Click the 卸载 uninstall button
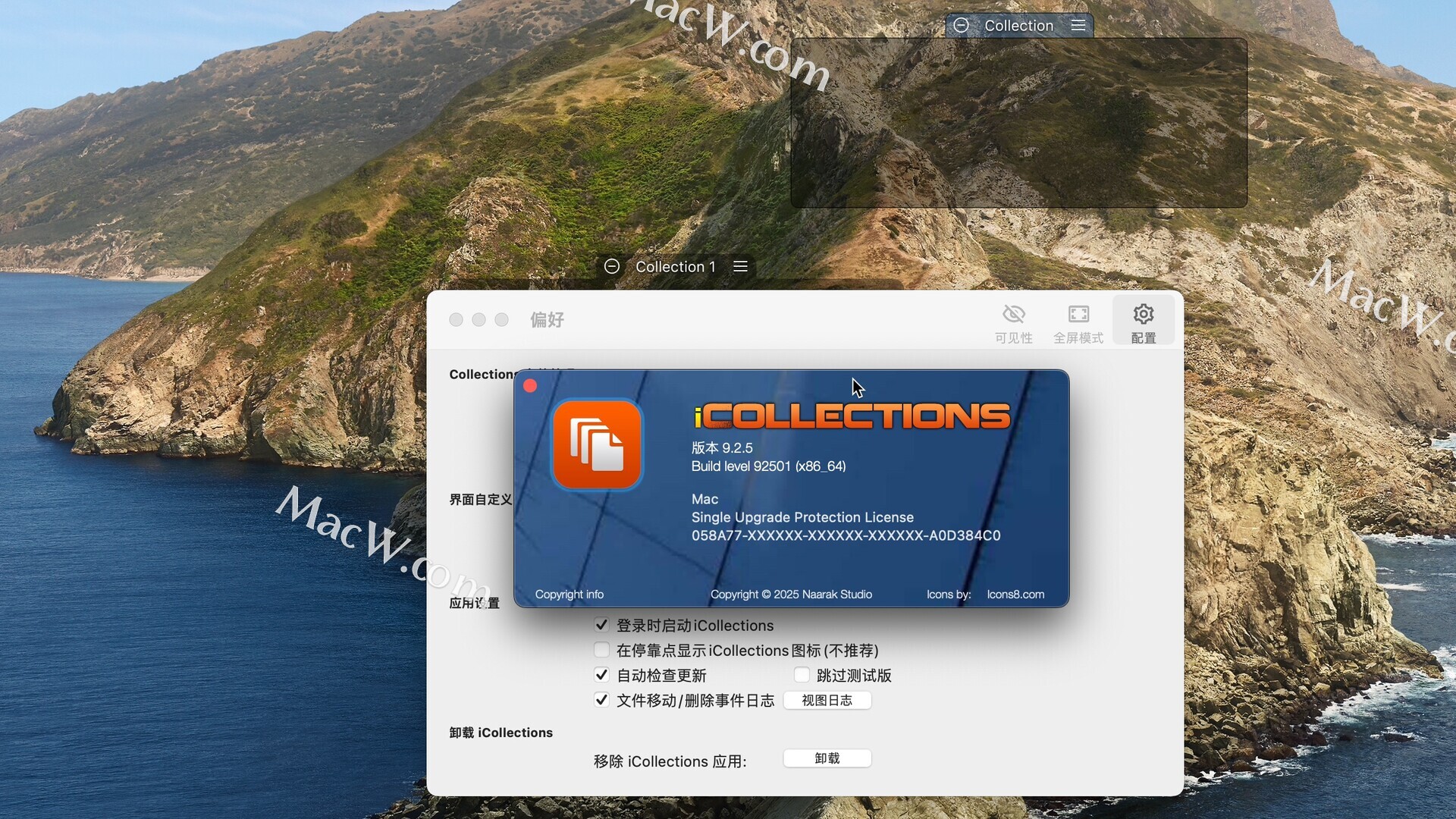This screenshot has height=819, width=1456. [x=827, y=758]
